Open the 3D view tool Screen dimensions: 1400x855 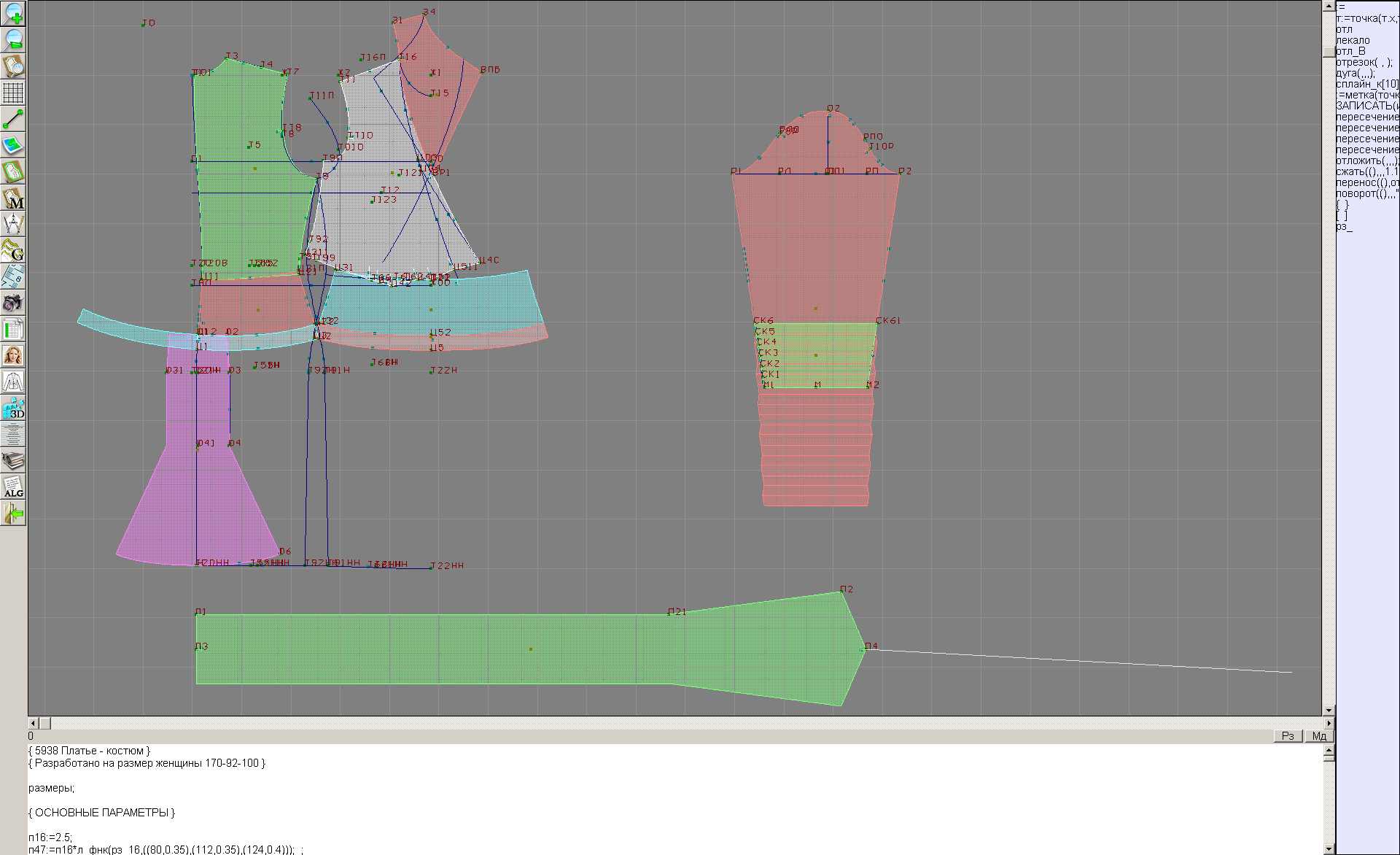click(13, 408)
